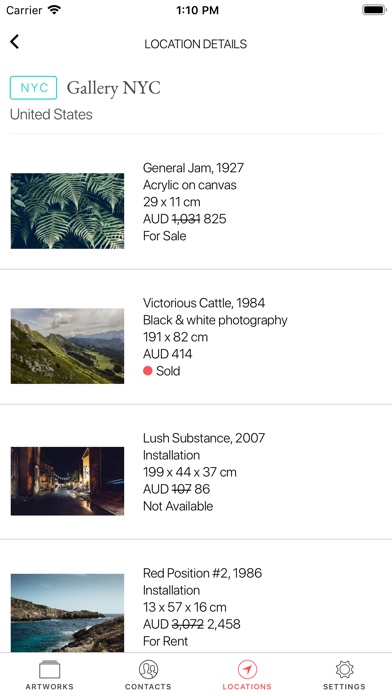This screenshot has height=696, width=392.
Task: Open the night street artwork thumbnail
Action: pos(67,481)
